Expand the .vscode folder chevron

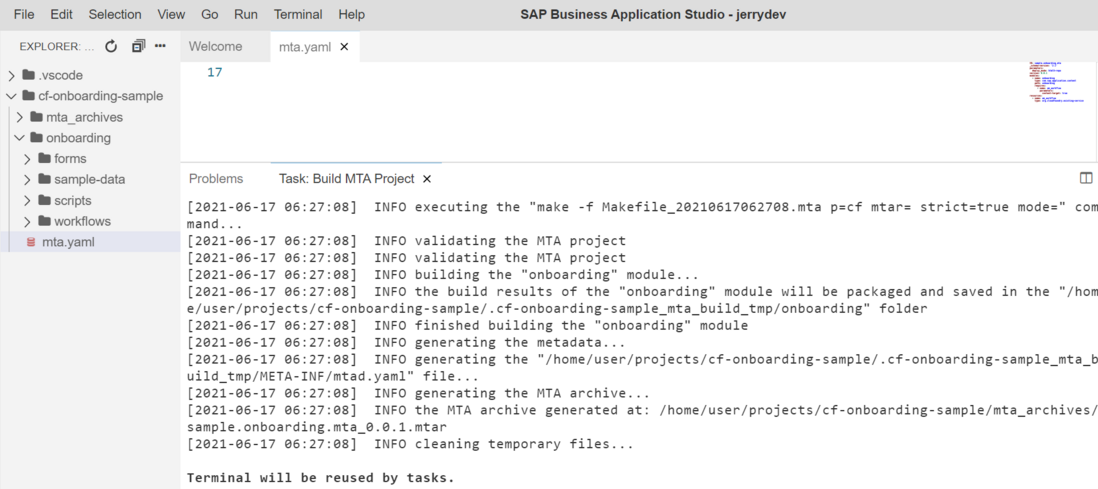11,75
